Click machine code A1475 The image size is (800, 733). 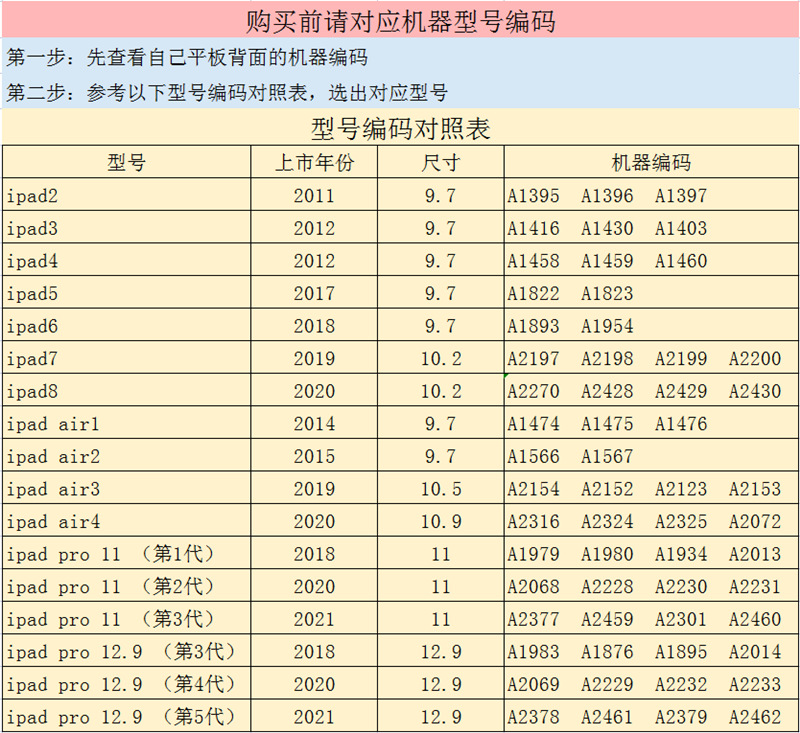click(x=607, y=424)
